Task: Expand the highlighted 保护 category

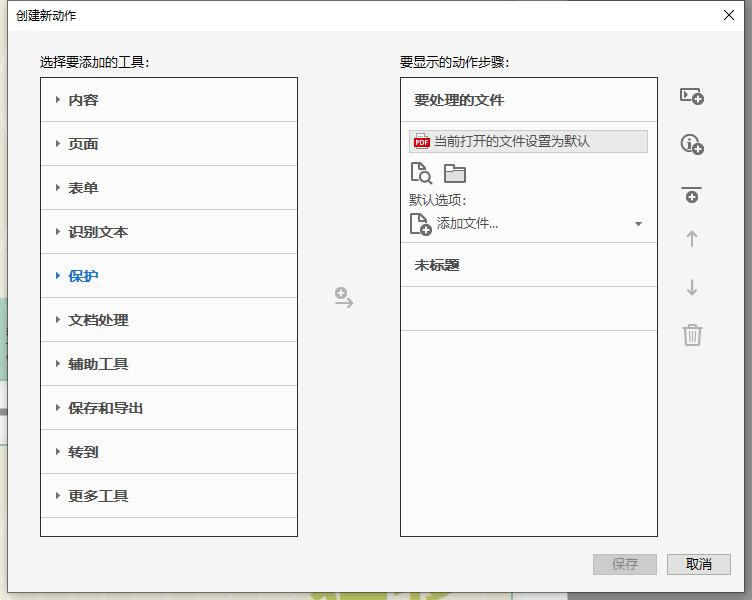Action: pyautogui.click(x=169, y=276)
